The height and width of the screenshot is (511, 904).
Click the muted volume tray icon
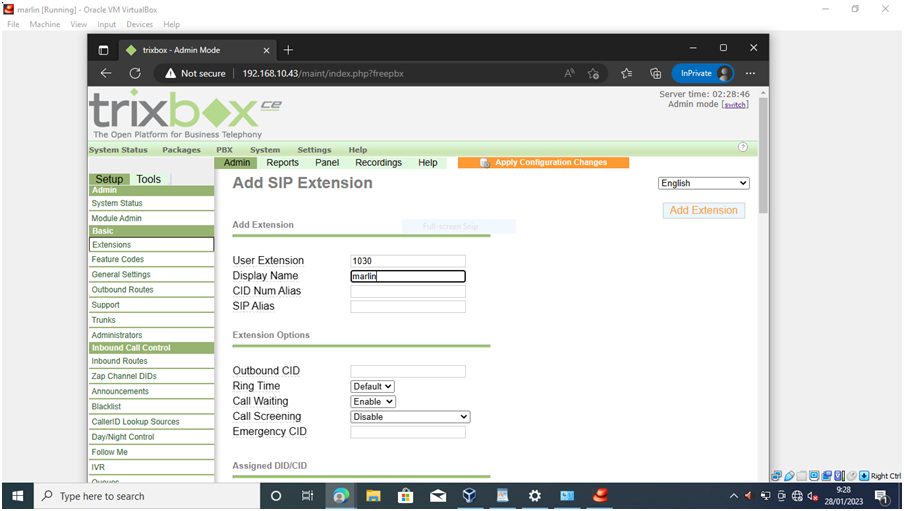[x=813, y=496]
